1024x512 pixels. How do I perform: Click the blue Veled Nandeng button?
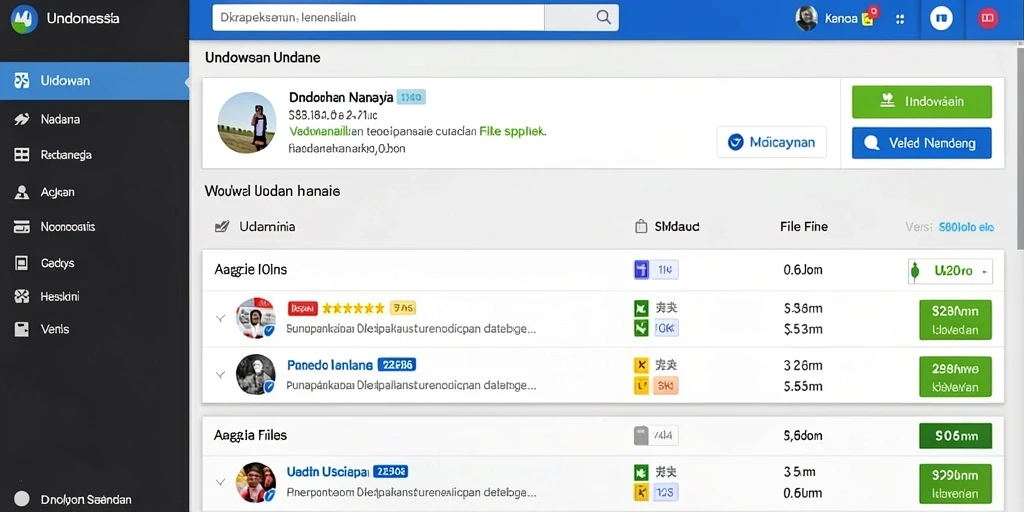coord(921,143)
